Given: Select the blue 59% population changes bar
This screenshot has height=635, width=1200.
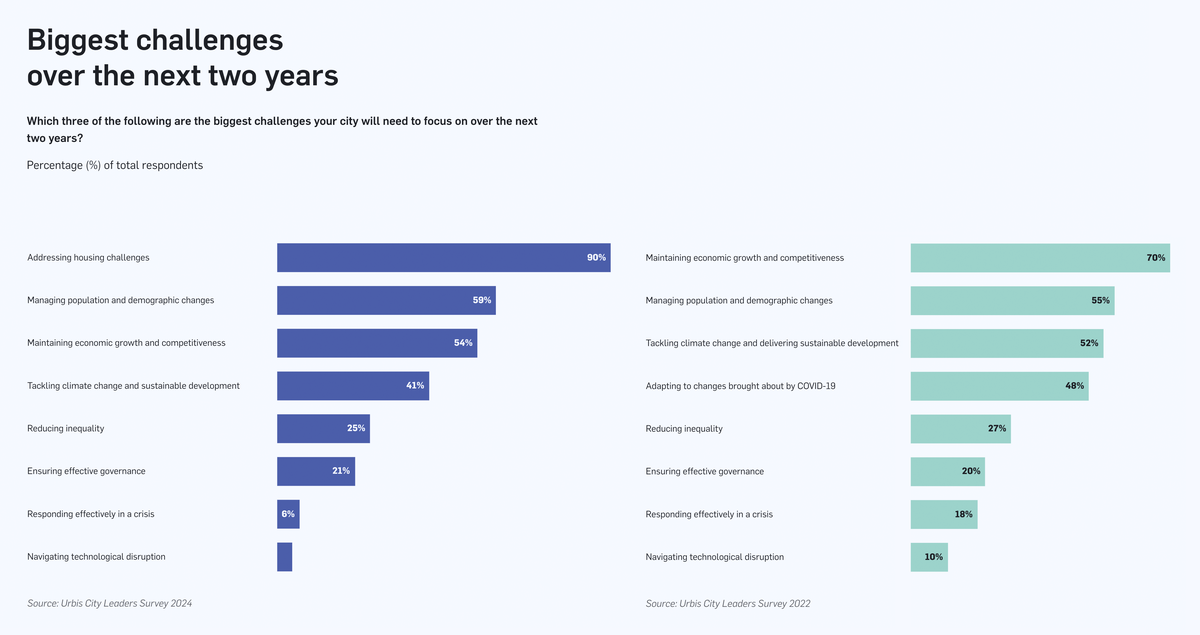Looking at the screenshot, I should click(386, 300).
